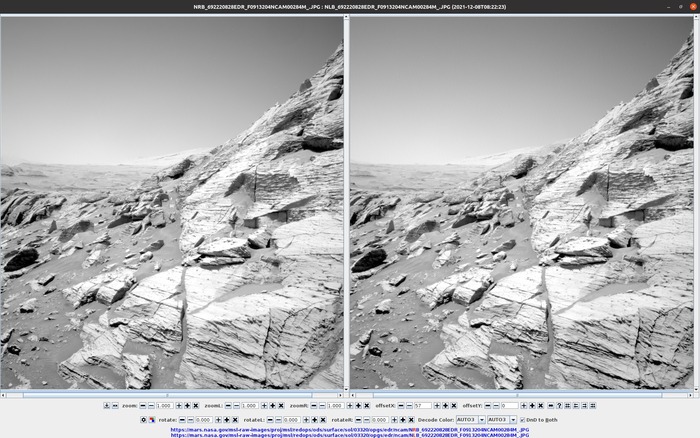Click the colored icon next to the gear
This screenshot has height=438, width=700.
tap(152, 419)
